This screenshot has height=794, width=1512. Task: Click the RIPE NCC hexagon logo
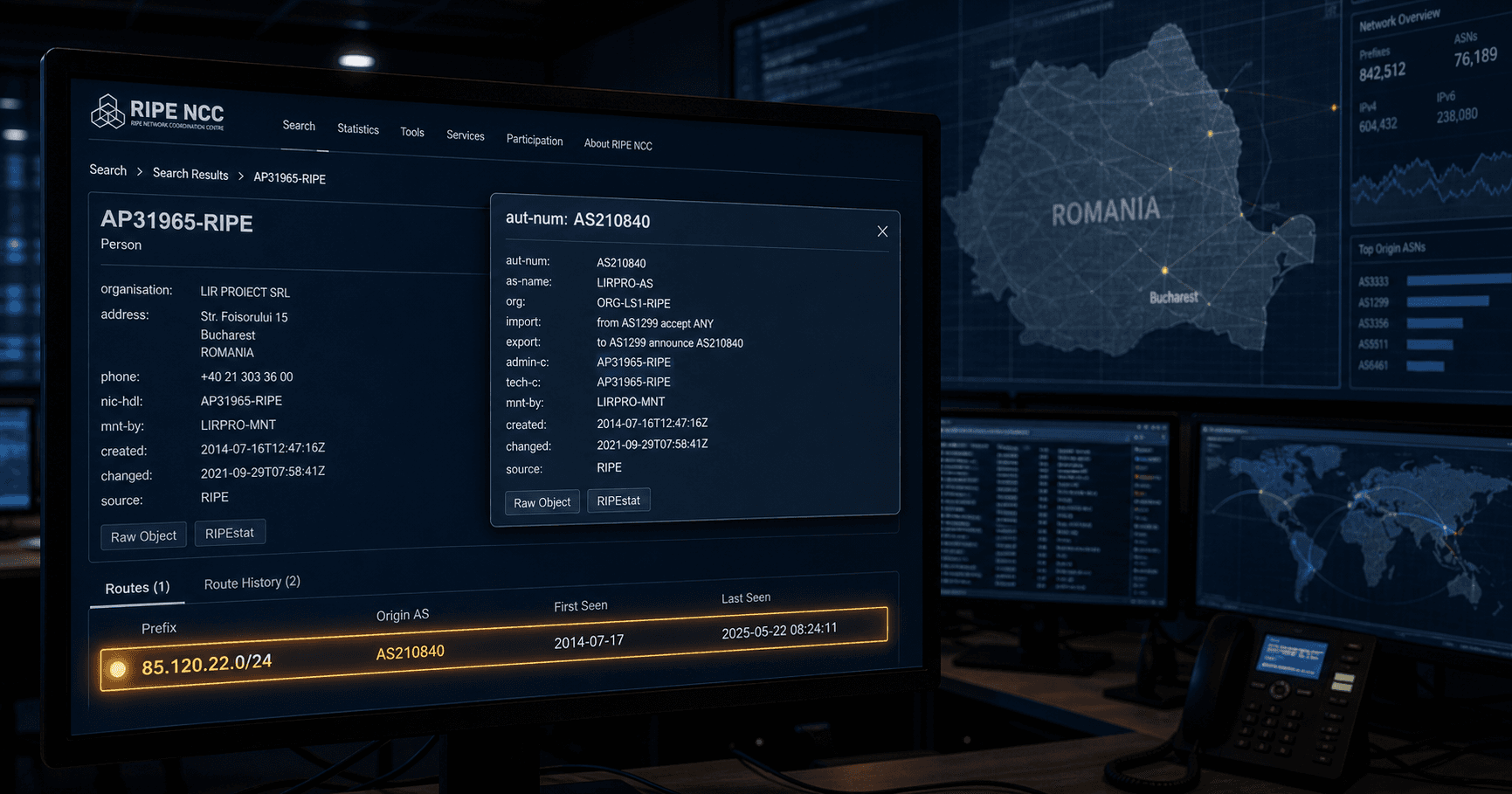tap(107, 112)
